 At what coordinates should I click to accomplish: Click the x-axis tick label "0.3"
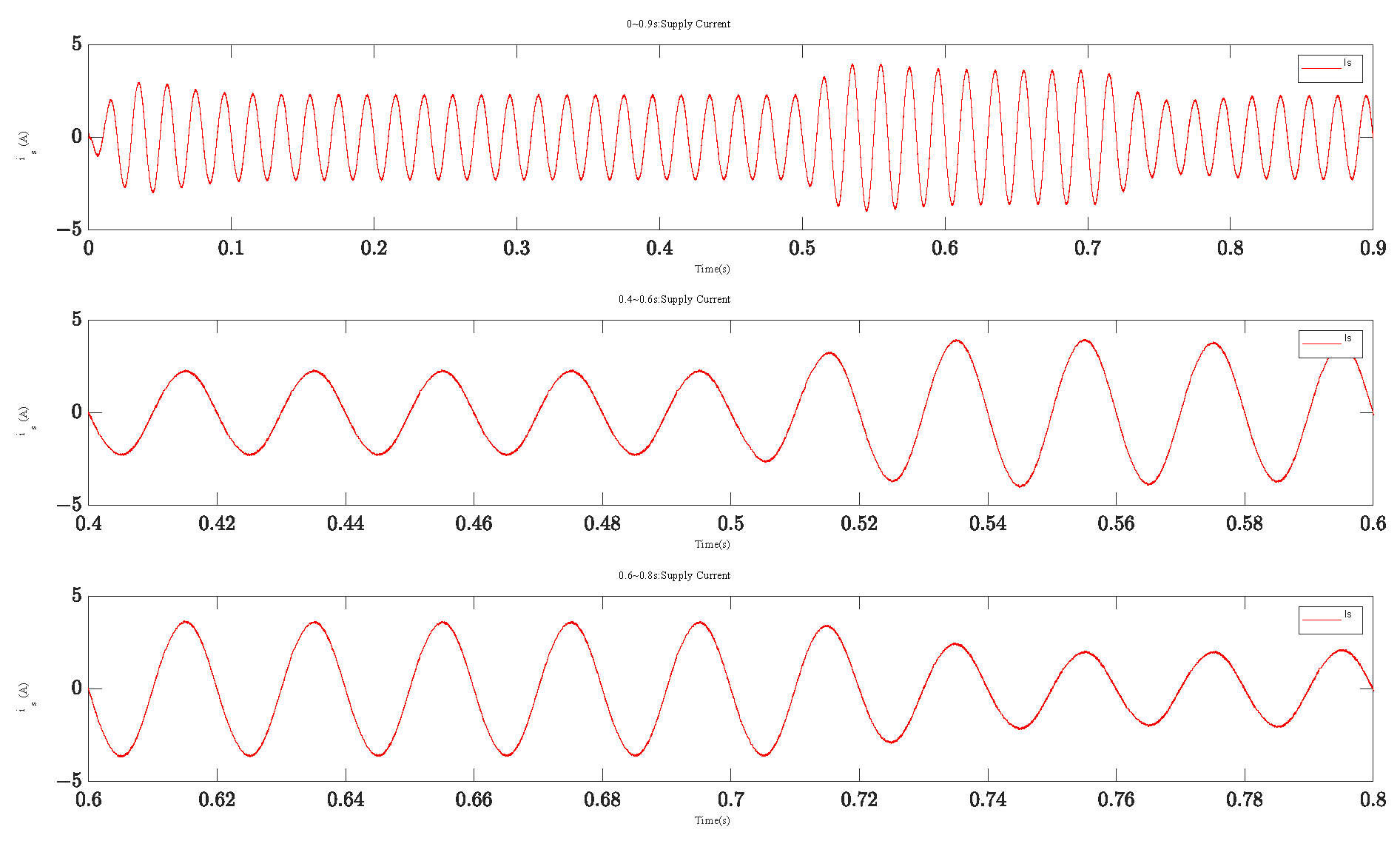pos(516,248)
